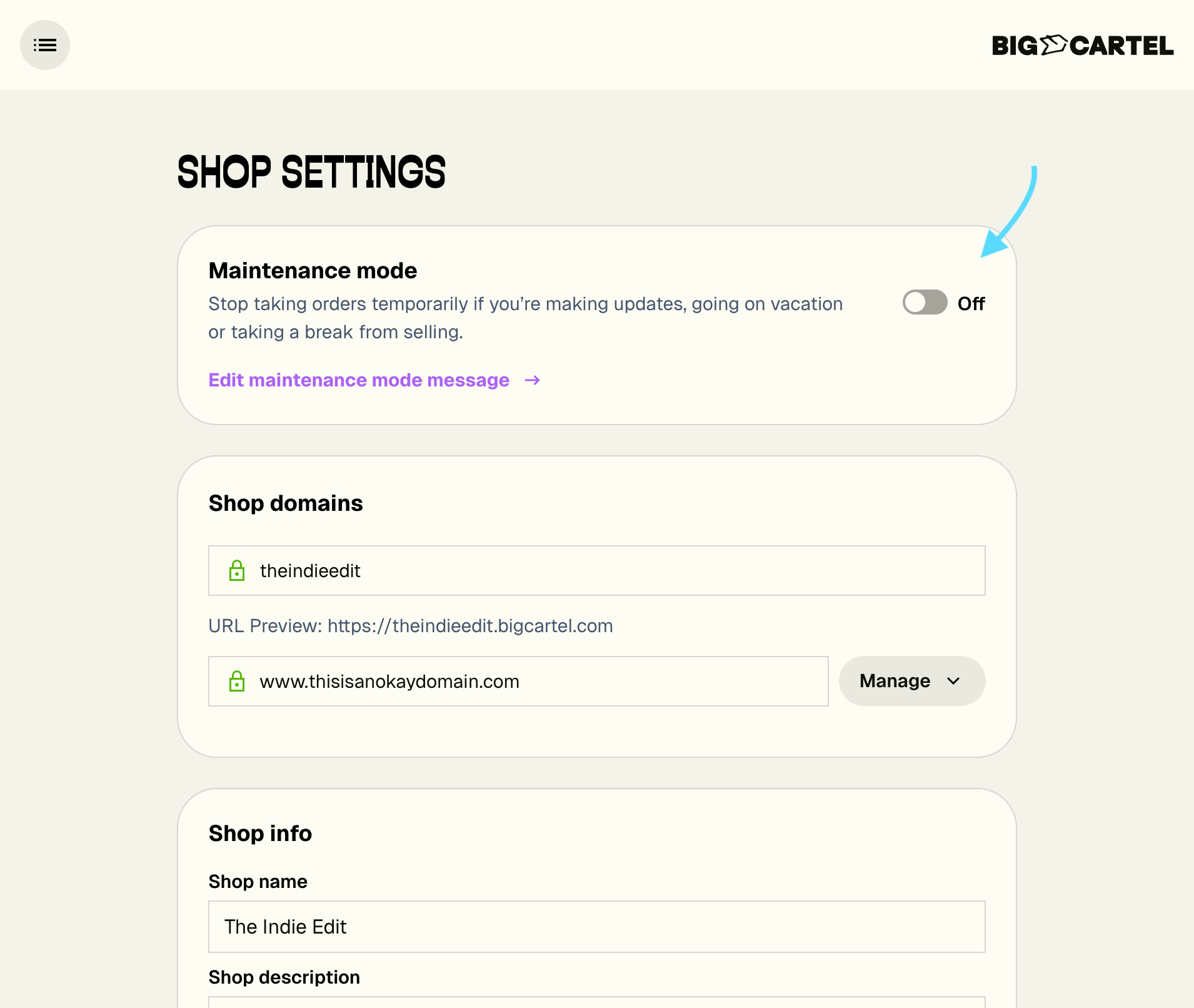Click the blue arrow annotation graphic
This screenshot has width=1194, height=1008.
pos(1011,213)
